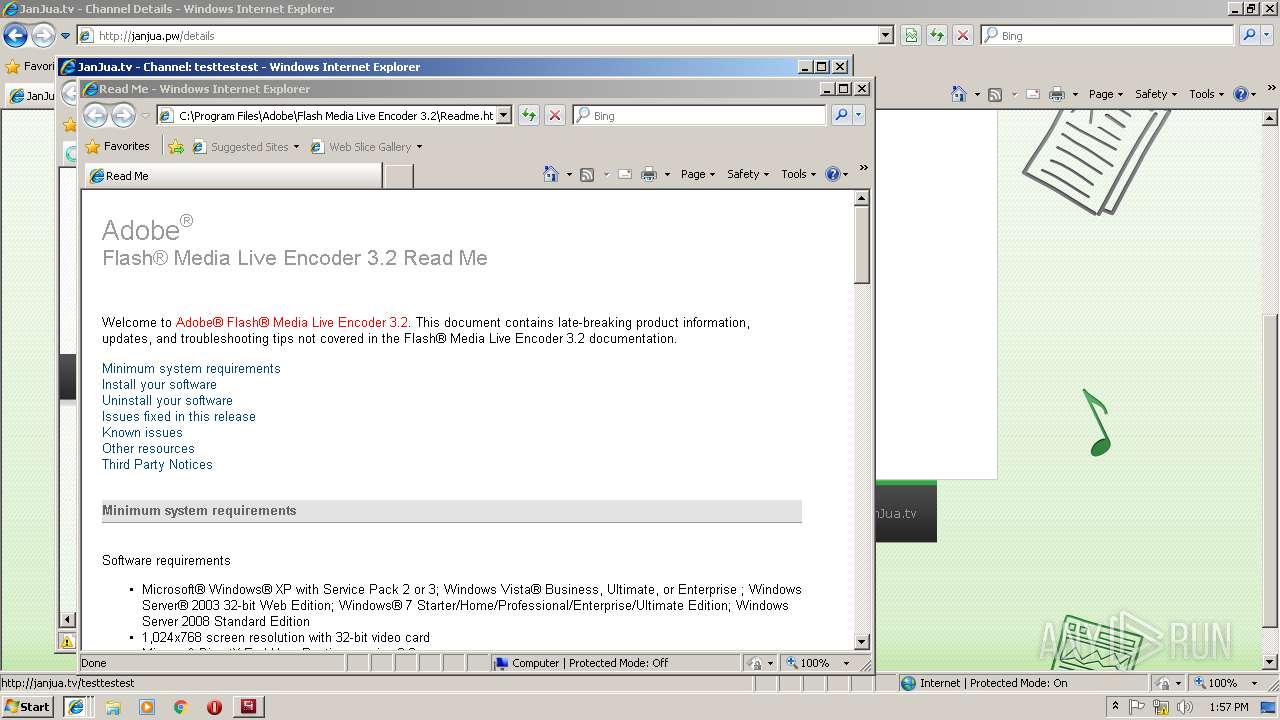Screen dimensions: 1280x720
Task: Click Home icon in Channel Details window
Action: coord(958,94)
